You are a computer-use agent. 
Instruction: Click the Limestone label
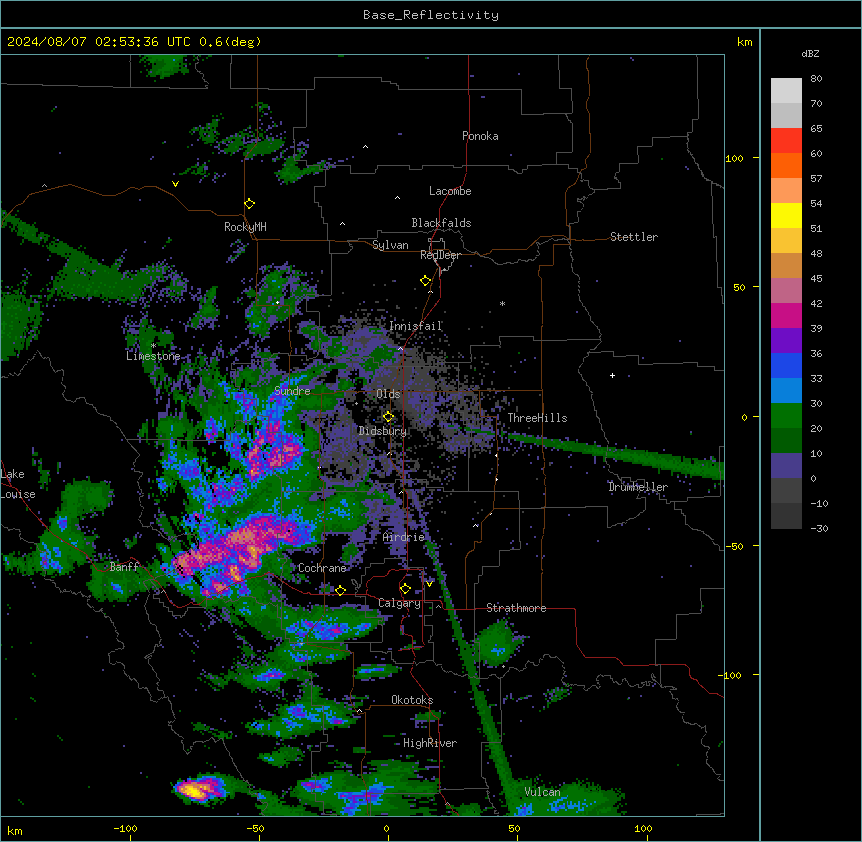(153, 356)
